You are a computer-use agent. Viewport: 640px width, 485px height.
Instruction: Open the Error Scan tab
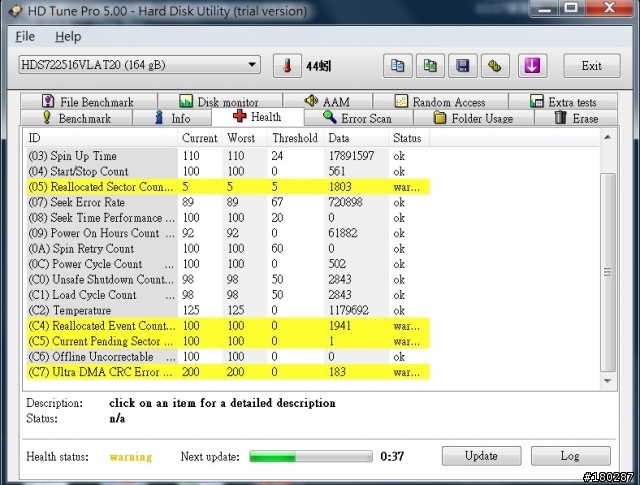[358, 118]
